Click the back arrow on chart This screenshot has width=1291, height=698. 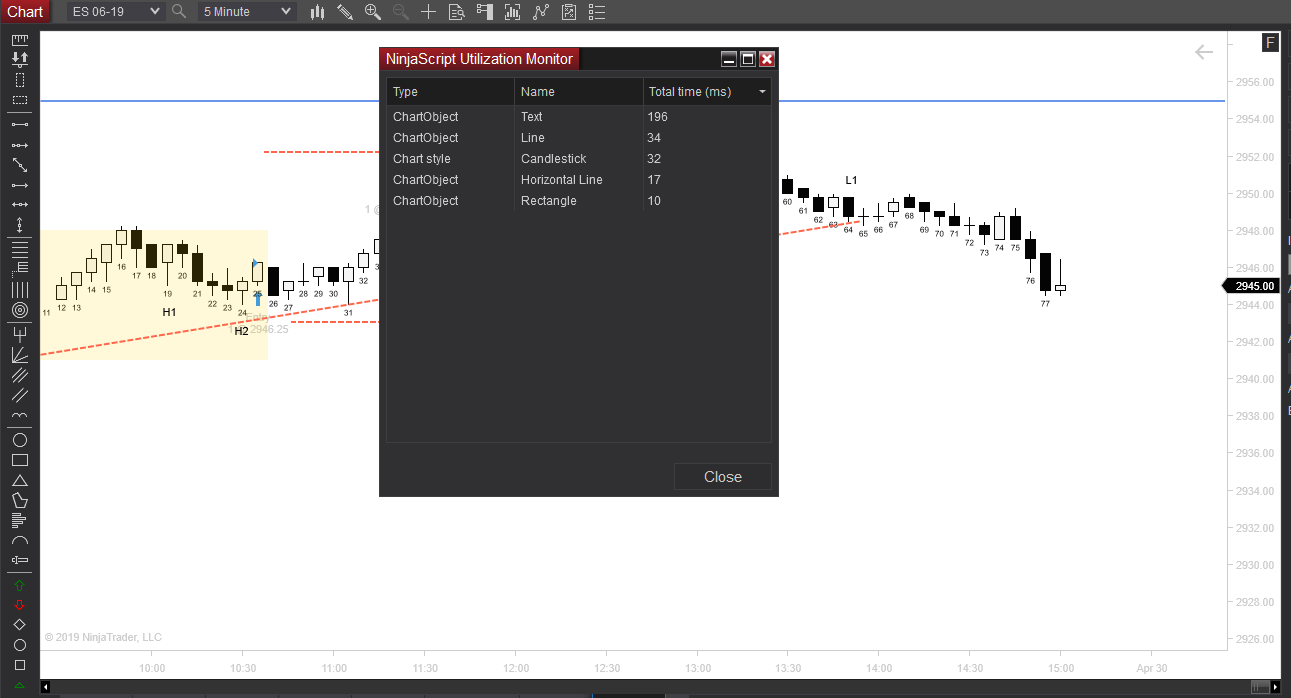pyautogui.click(x=1204, y=52)
